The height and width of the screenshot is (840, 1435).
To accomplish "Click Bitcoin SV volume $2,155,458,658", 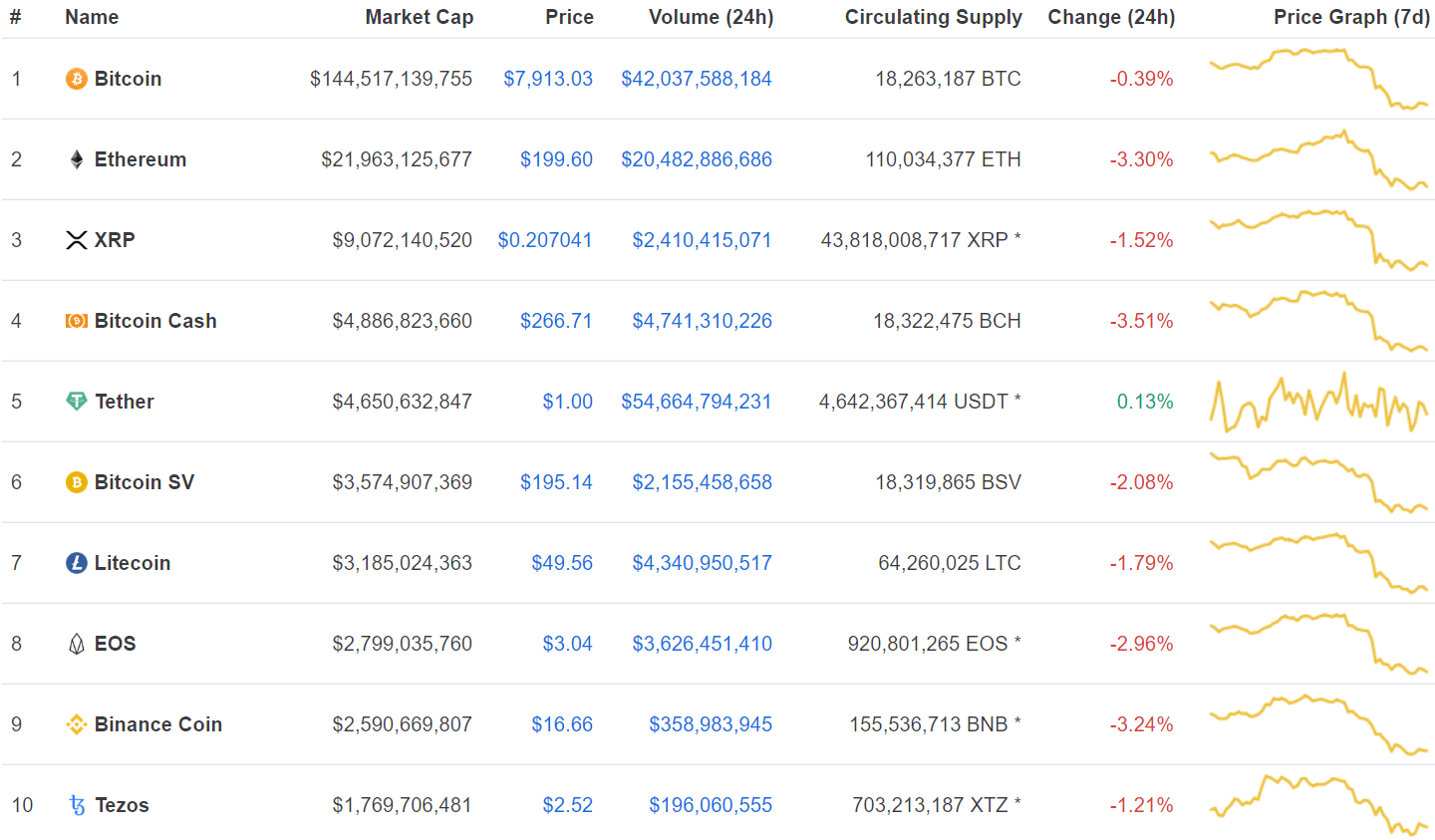I will click(703, 482).
